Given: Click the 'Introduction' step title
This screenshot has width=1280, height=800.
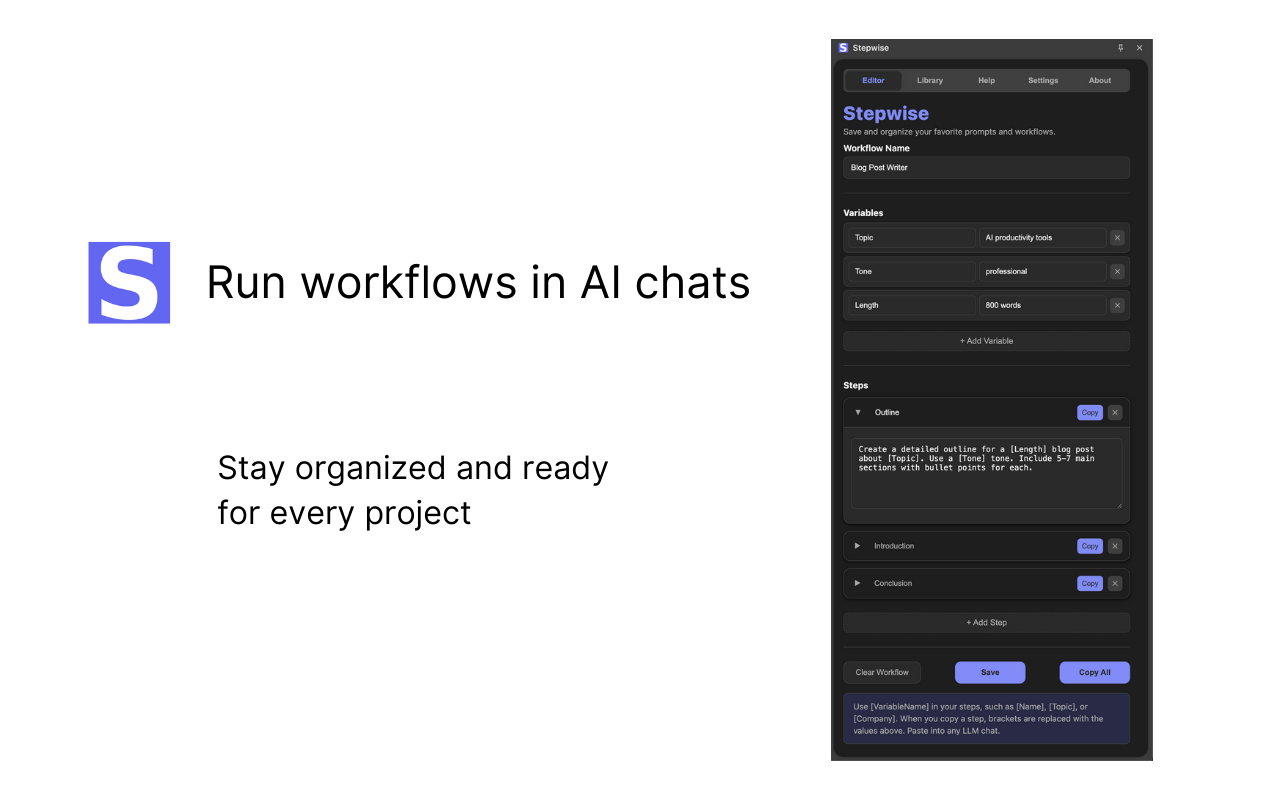Looking at the screenshot, I should tap(894, 546).
